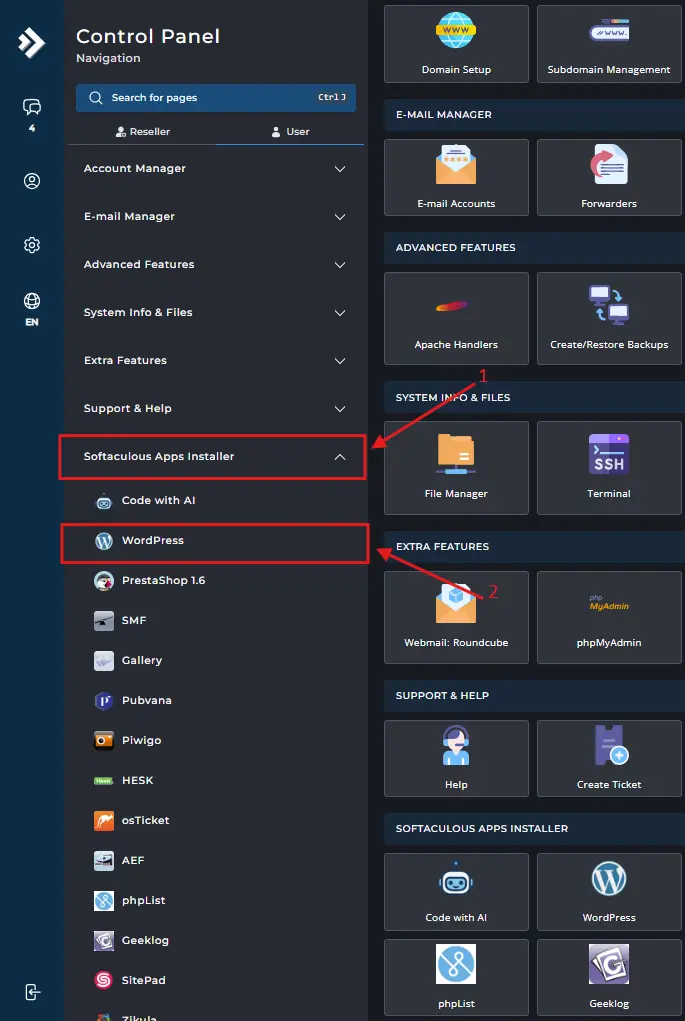Image resolution: width=685 pixels, height=1021 pixels.
Task: Click the DirectAdmin logo icon
Action: (x=31, y=42)
